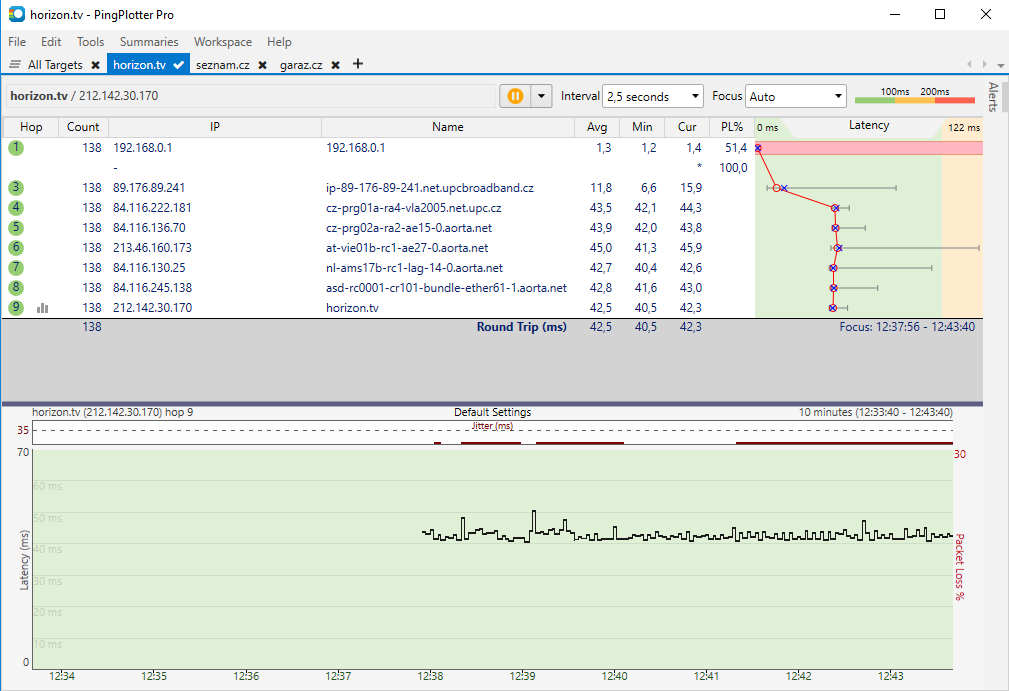Open the Interval dropdown
Screen dimensions: 1009x691
[653, 97]
